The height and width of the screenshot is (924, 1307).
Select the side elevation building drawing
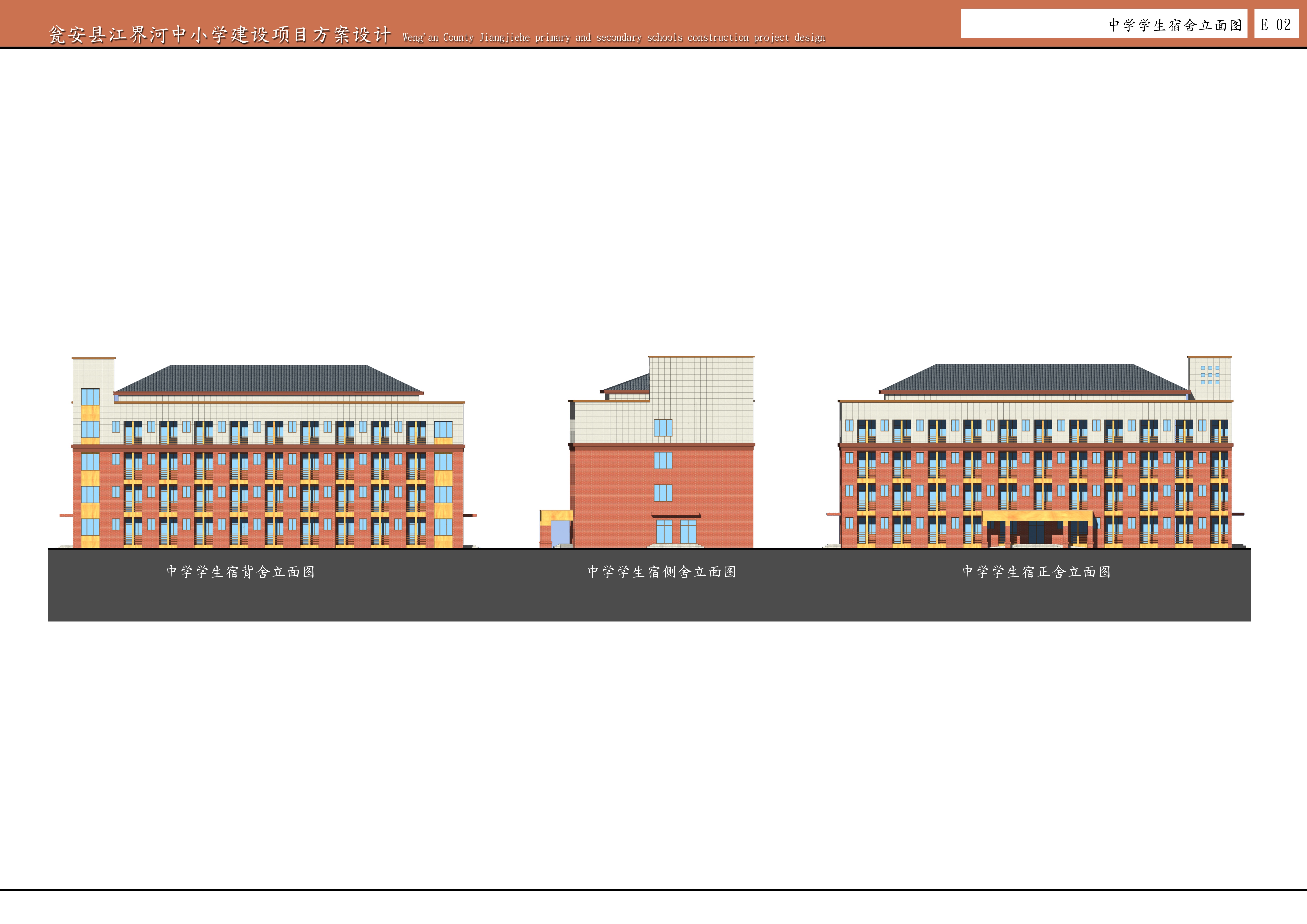647,452
